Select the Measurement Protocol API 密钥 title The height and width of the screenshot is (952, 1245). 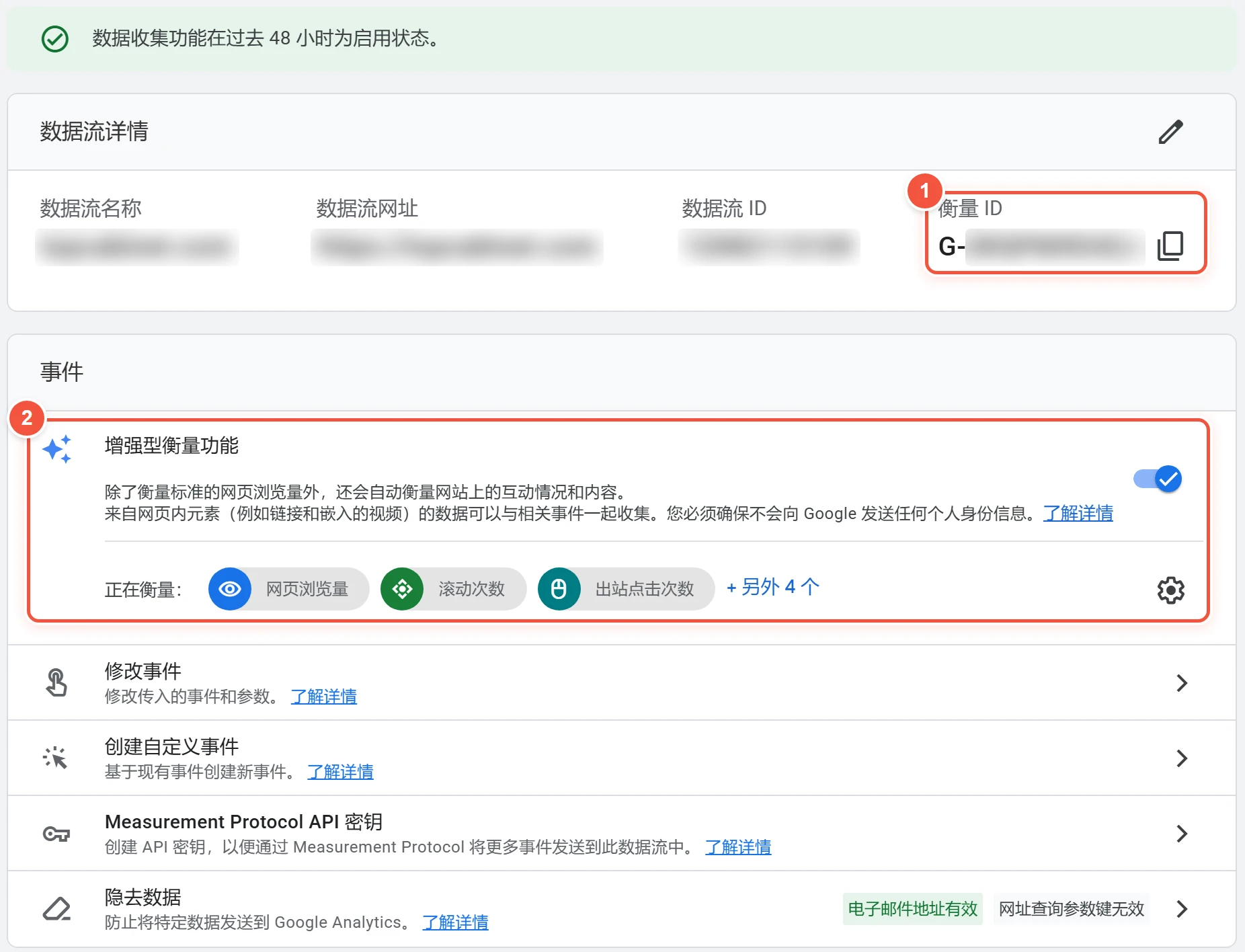pos(243,822)
